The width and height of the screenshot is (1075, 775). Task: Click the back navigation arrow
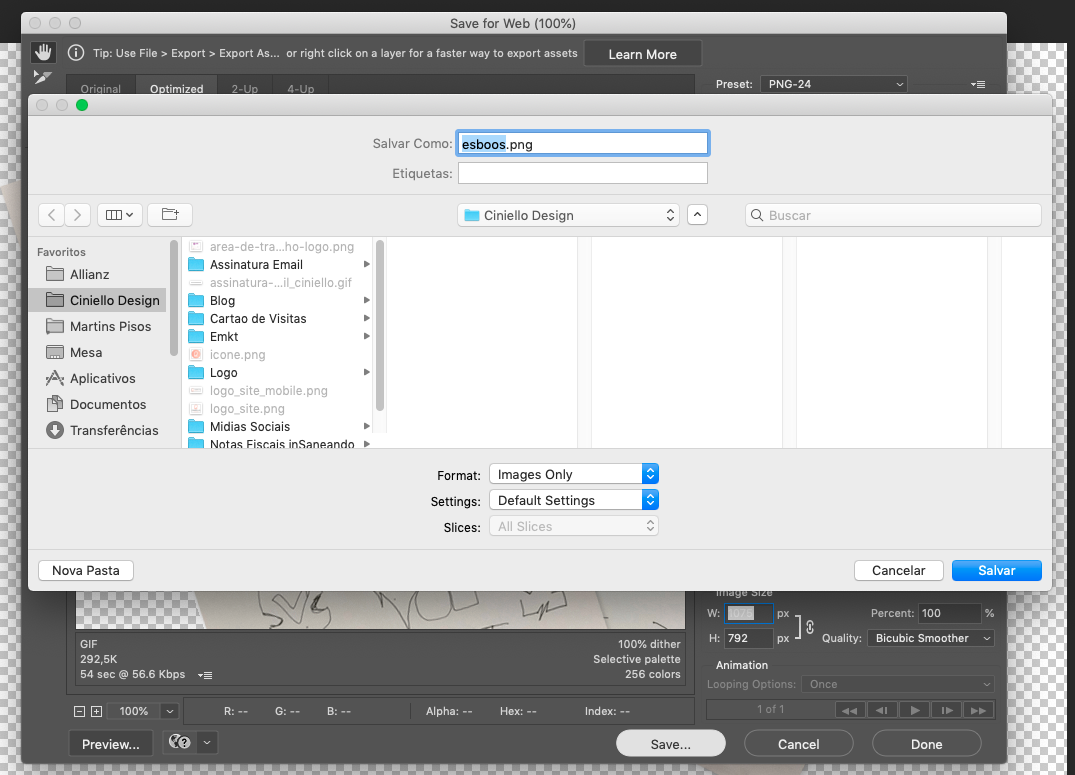pos(51,214)
